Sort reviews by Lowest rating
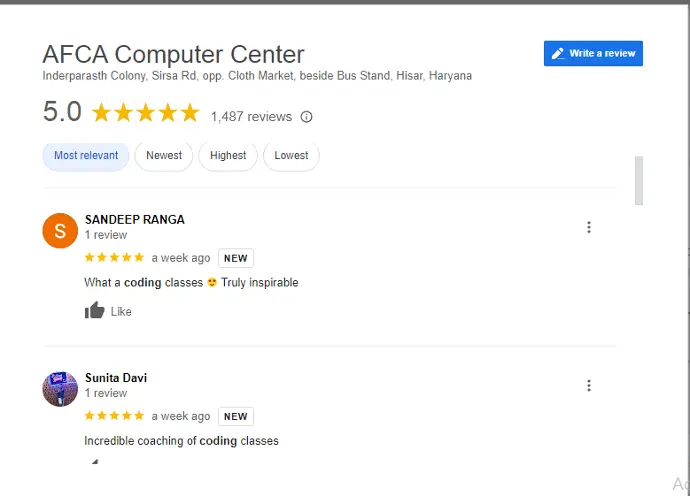 (x=291, y=156)
